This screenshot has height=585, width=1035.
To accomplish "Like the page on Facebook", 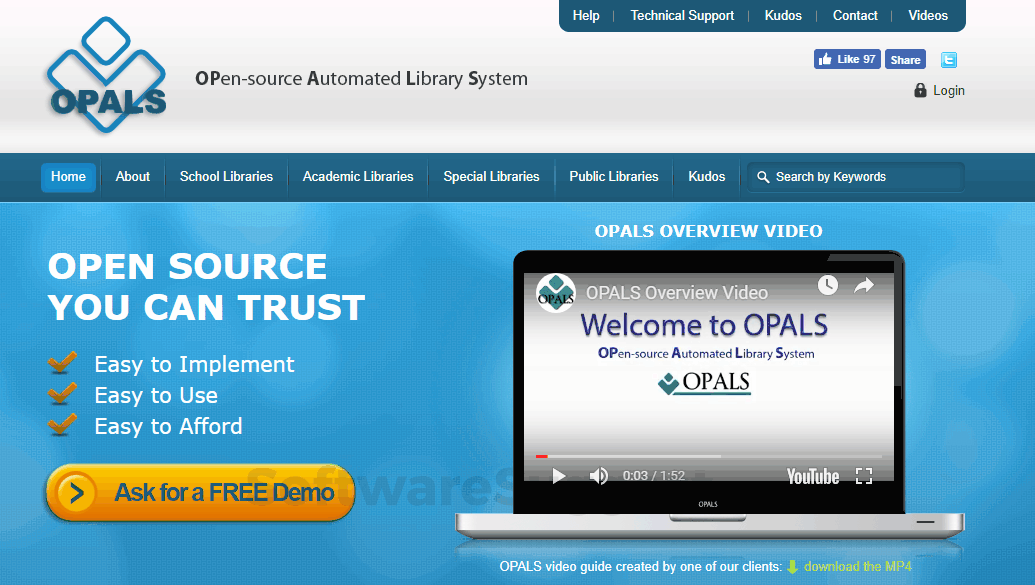I will click(x=847, y=59).
